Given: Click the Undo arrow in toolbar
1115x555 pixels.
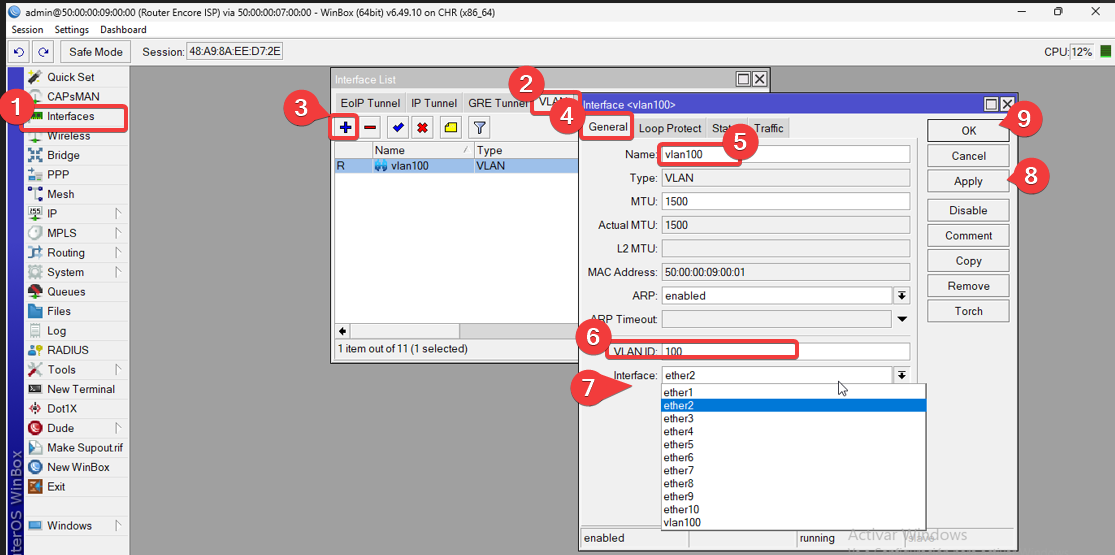Looking at the screenshot, I should (x=20, y=52).
